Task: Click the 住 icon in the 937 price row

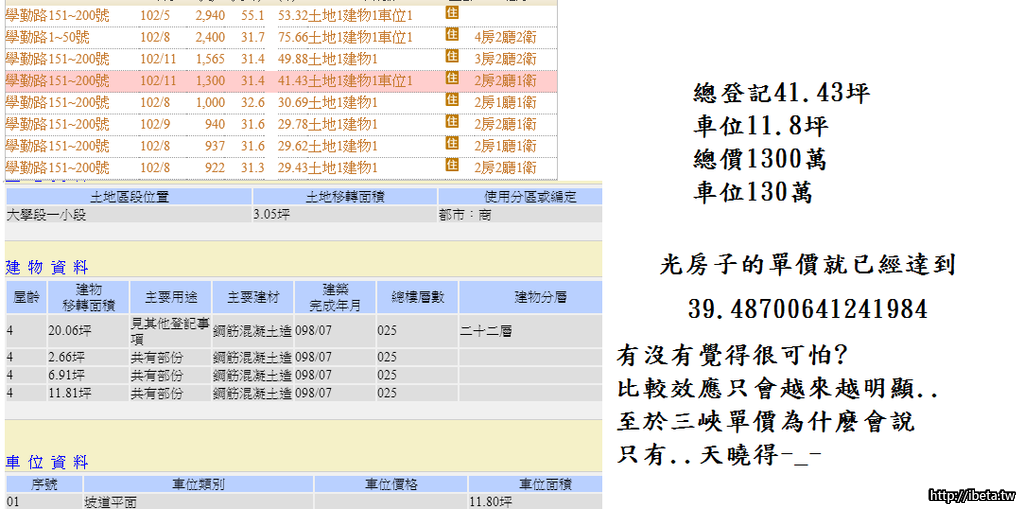Action: (451, 145)
